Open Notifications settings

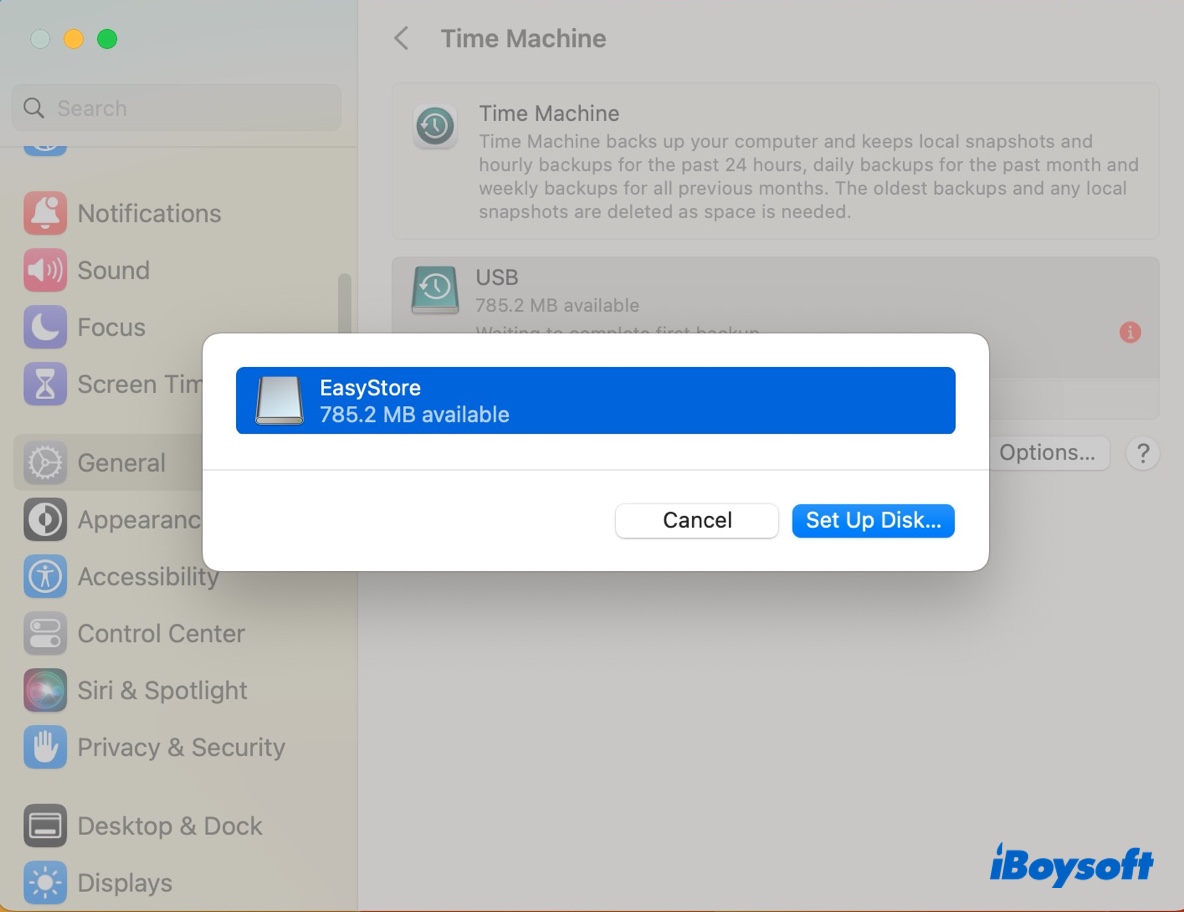[x=149, y=213]
